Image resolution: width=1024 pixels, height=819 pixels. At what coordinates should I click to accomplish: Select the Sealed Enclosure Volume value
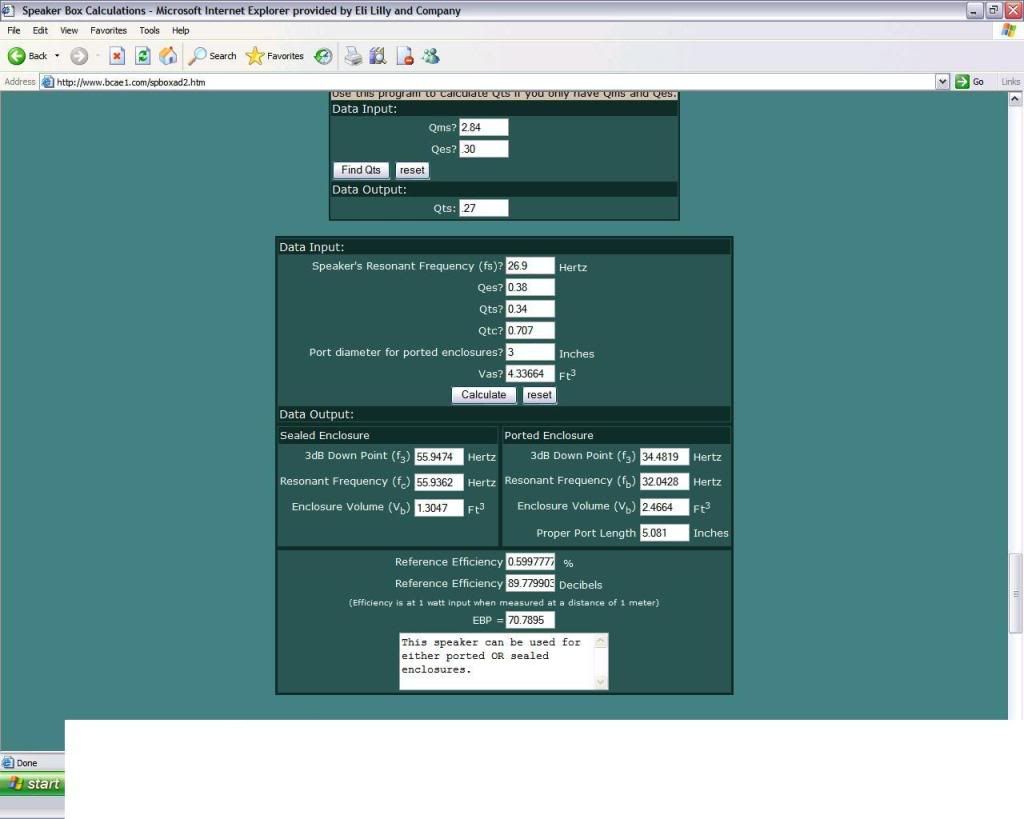439,507
